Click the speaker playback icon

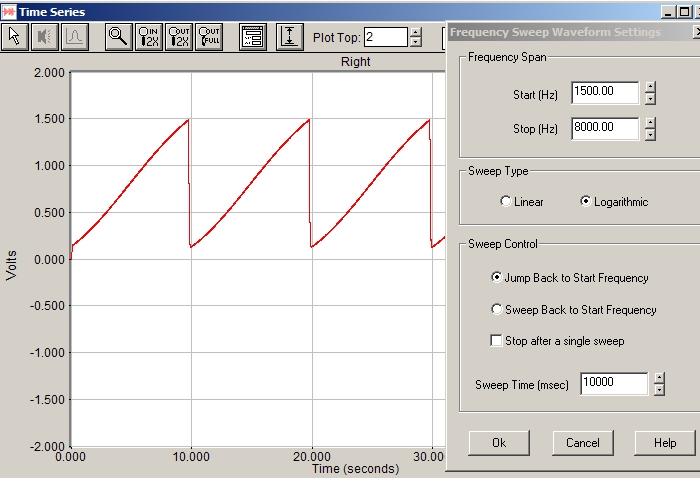[45, 37]
